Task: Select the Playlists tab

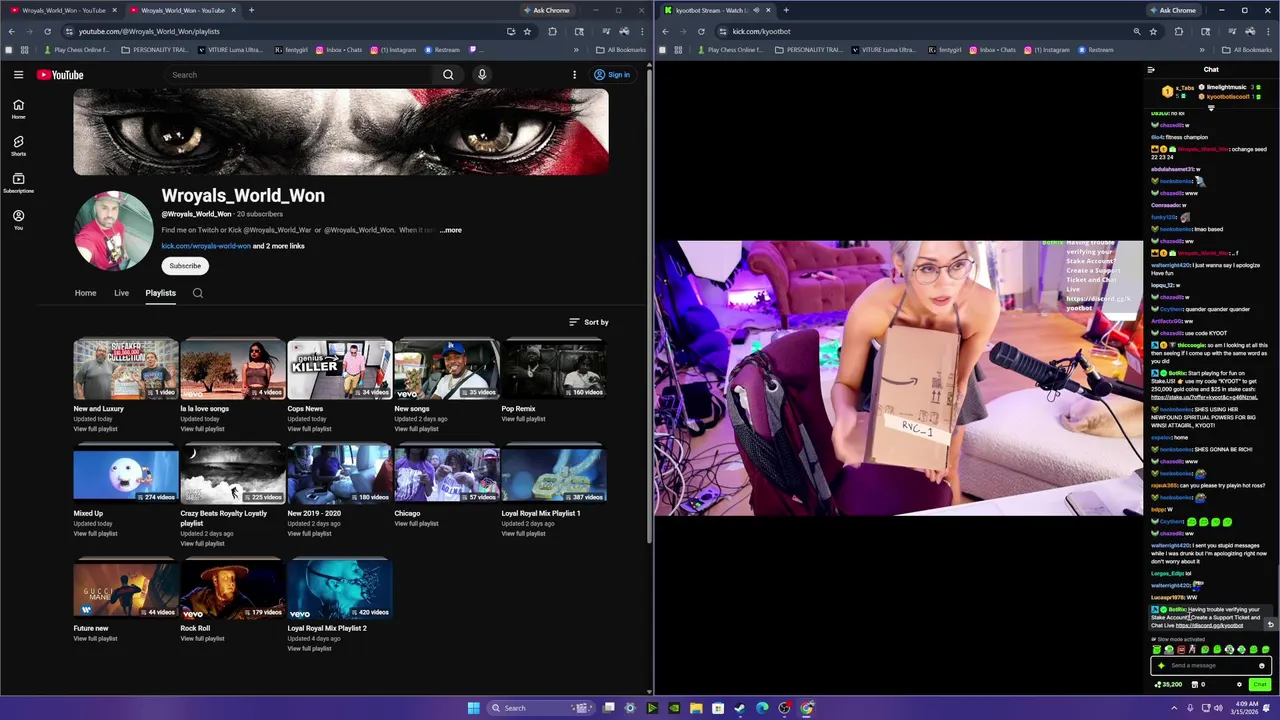Action: (160, 293)
